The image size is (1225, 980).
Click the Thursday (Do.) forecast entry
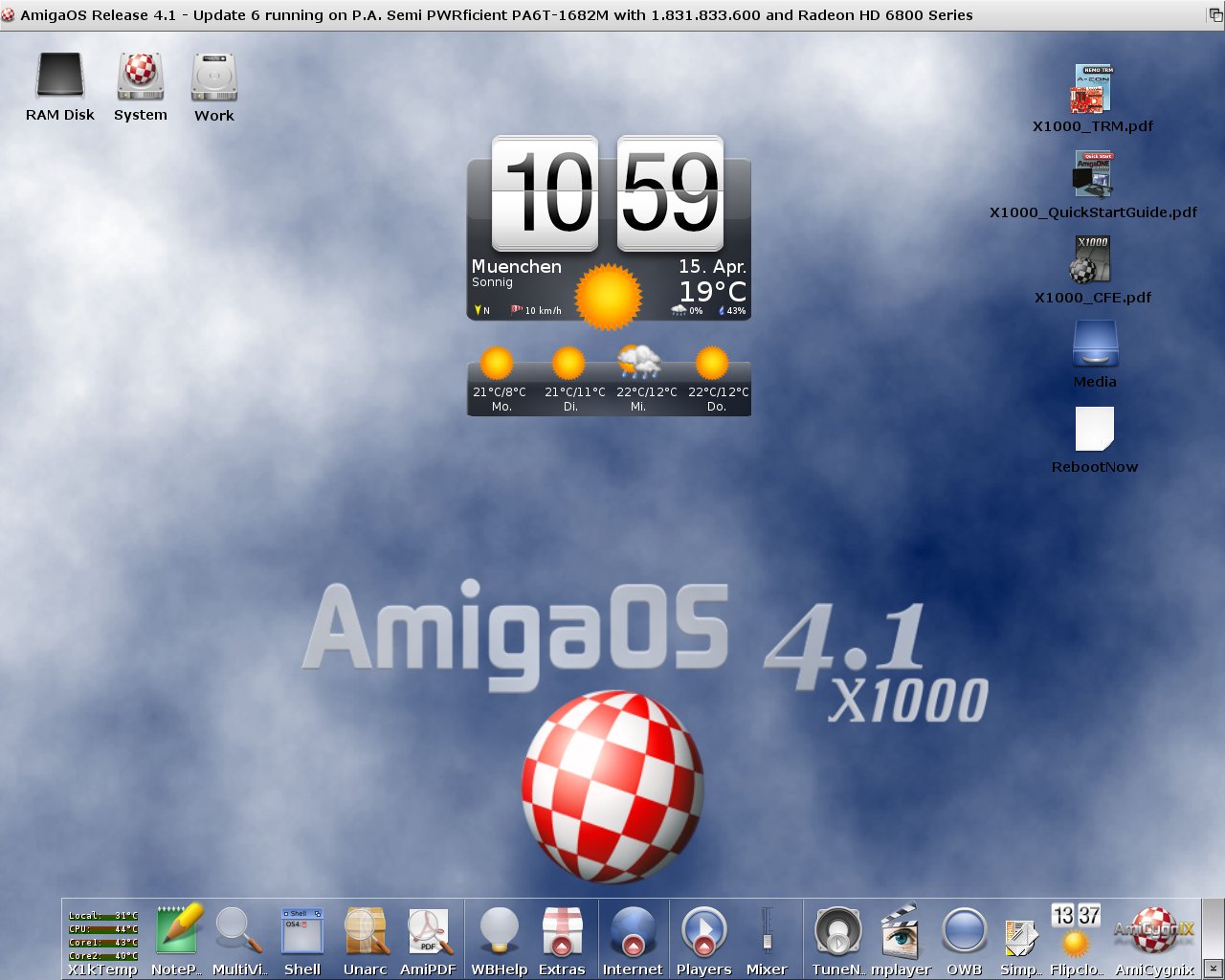click(718, 381)
